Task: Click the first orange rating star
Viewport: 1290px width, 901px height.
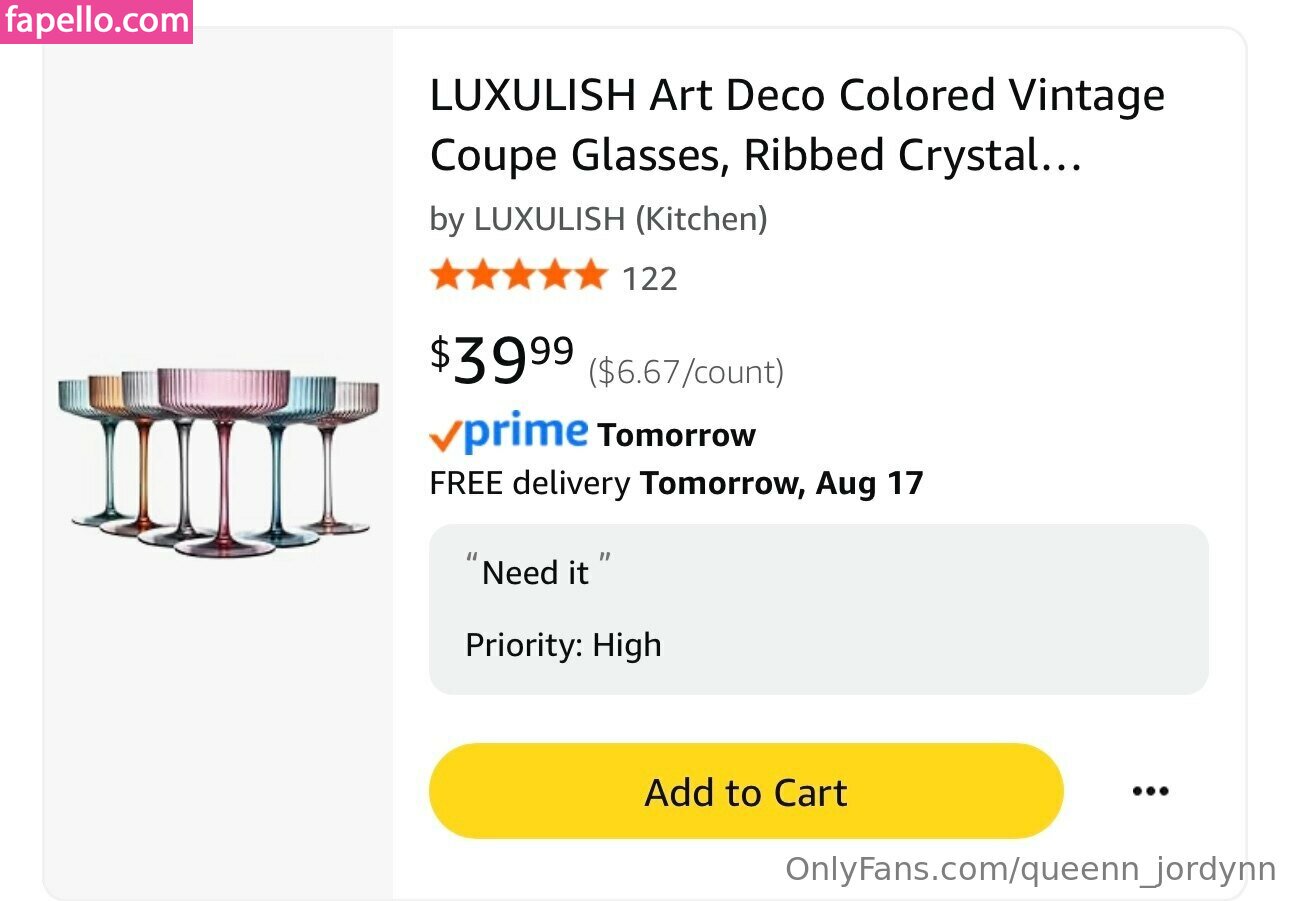Action: click(x=446, y=275)
